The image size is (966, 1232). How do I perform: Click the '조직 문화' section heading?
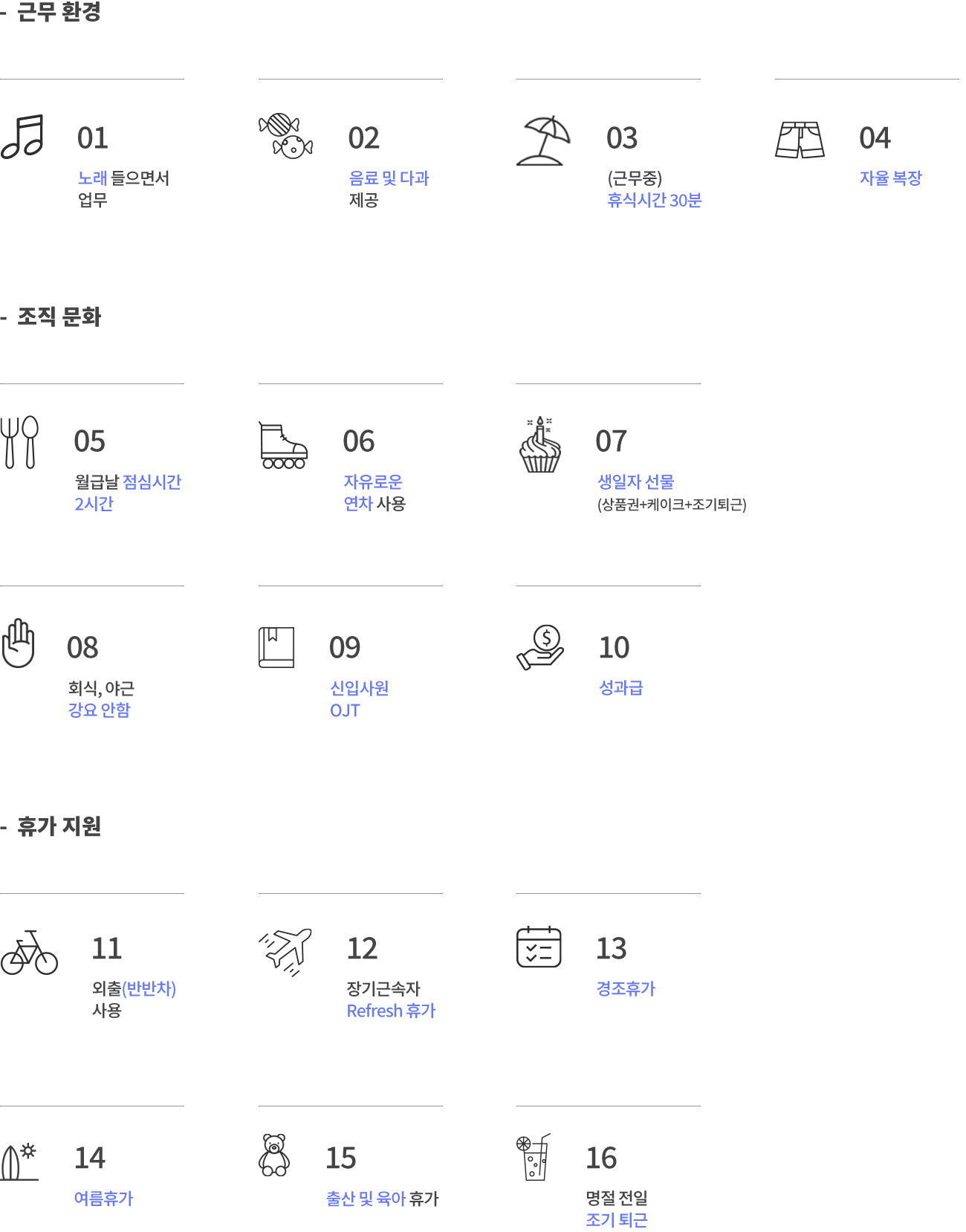pos(59,317)
